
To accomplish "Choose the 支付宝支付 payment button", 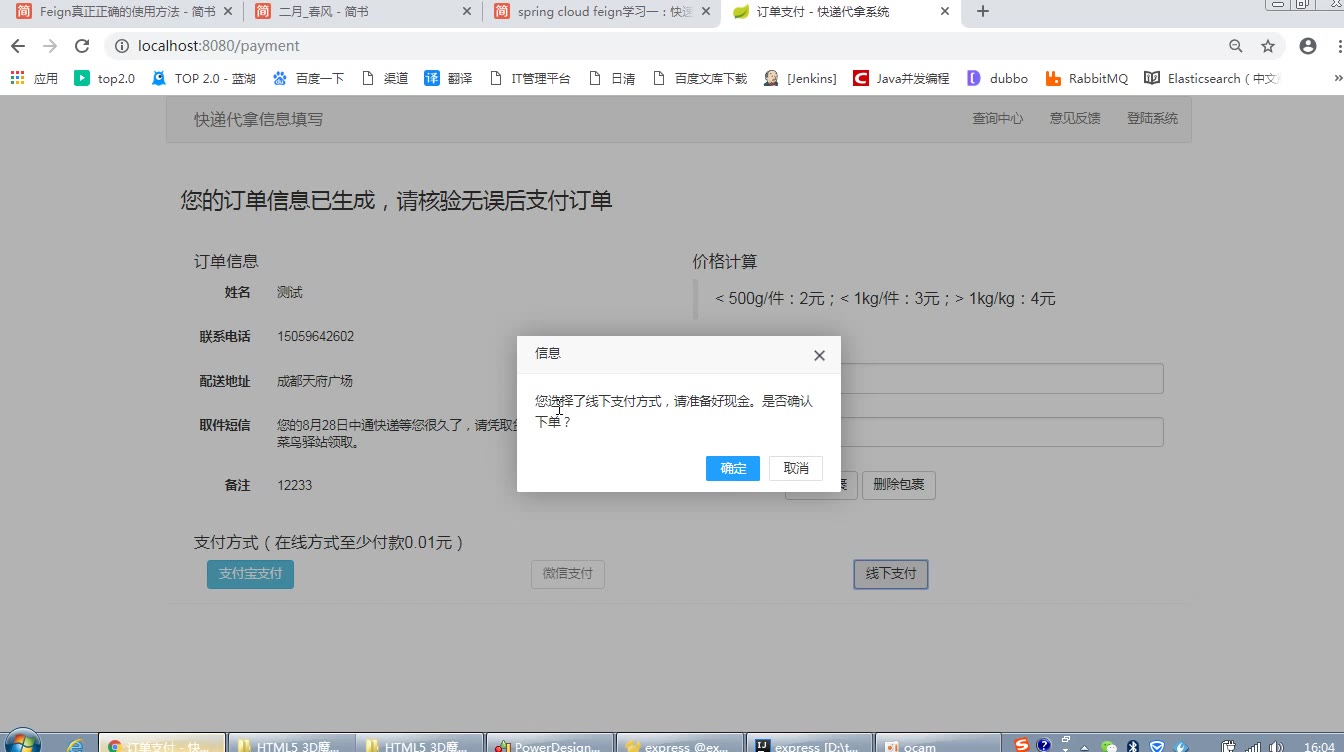I will pos(250,574).
